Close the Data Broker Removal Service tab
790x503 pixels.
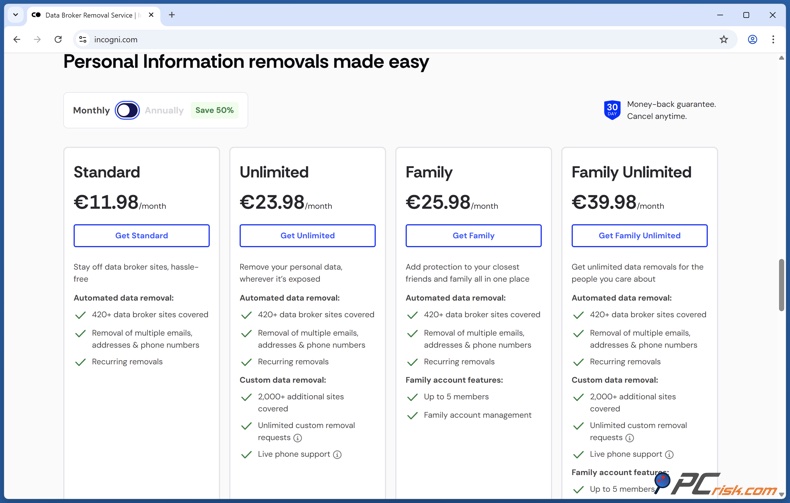coord(151,15)
